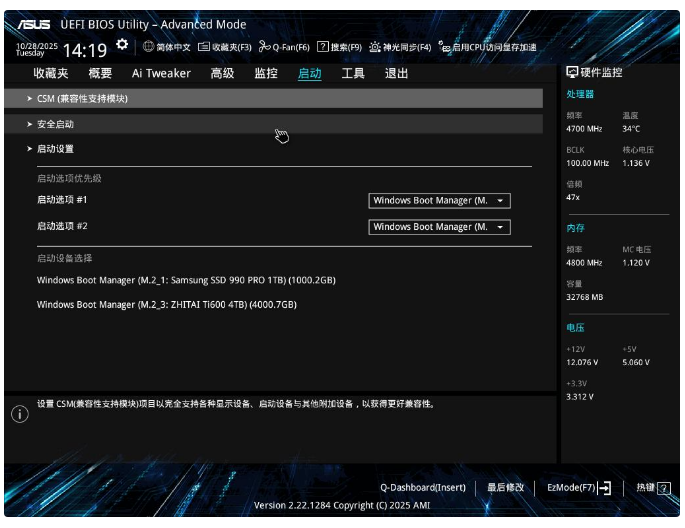Viewport: 685px width, 528px height.
Task: Click the 热键 hotkey question mark icon
Action: (x=664, y=488)
